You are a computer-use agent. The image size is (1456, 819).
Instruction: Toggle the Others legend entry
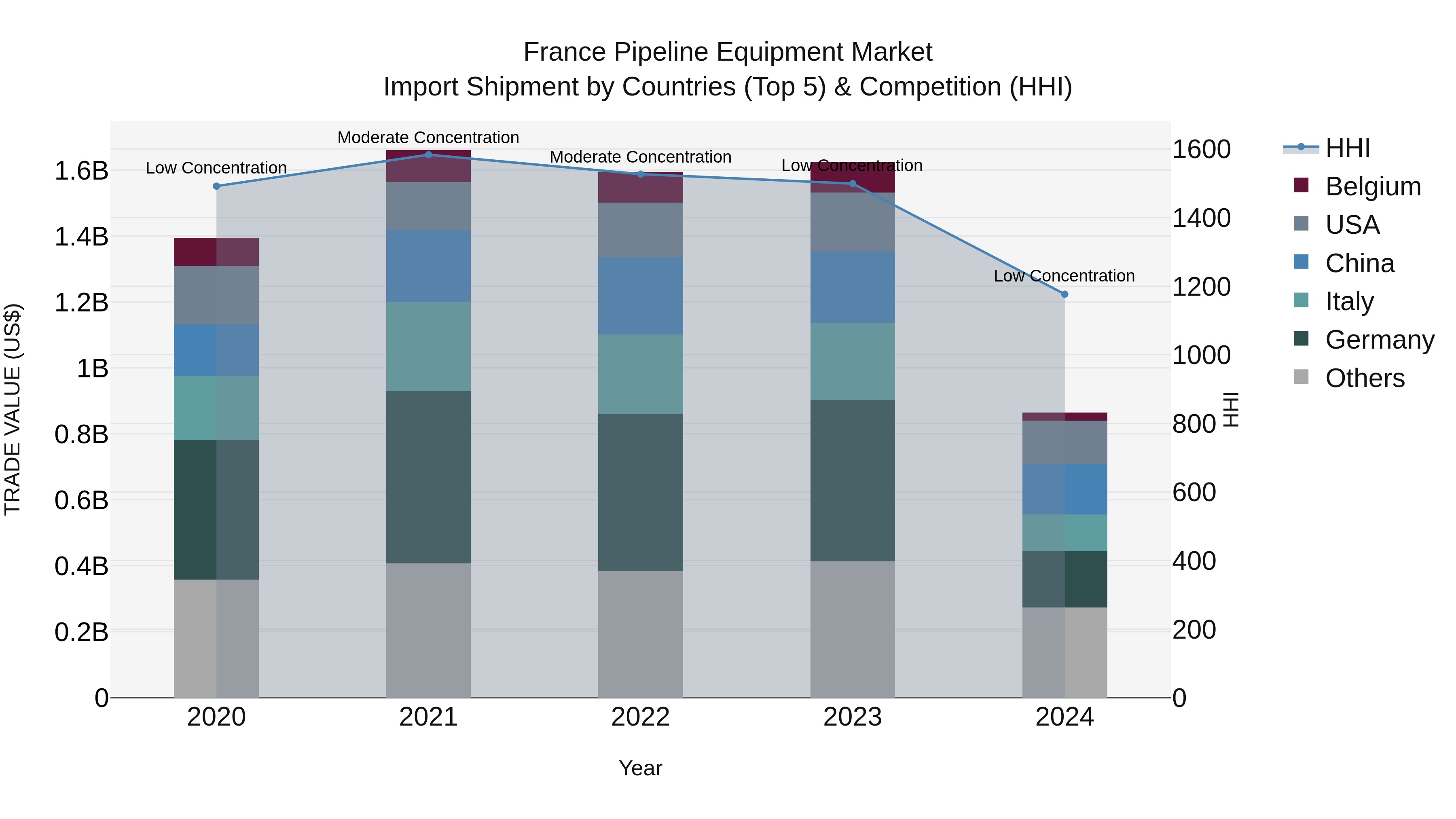[1348, 378]
